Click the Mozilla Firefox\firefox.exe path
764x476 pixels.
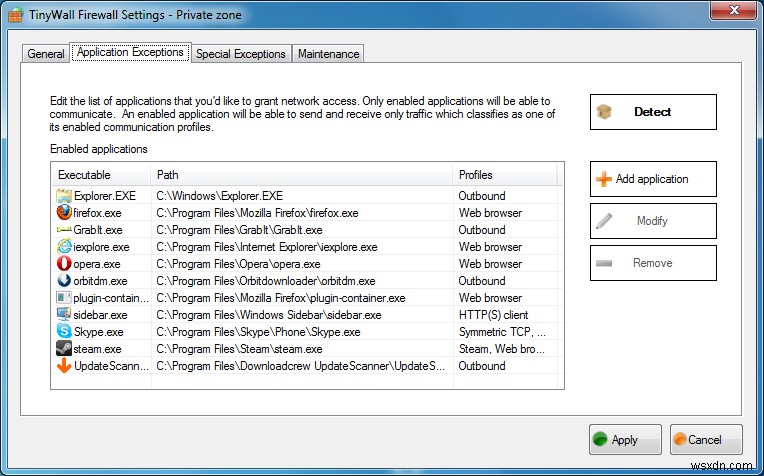(257, 213)
